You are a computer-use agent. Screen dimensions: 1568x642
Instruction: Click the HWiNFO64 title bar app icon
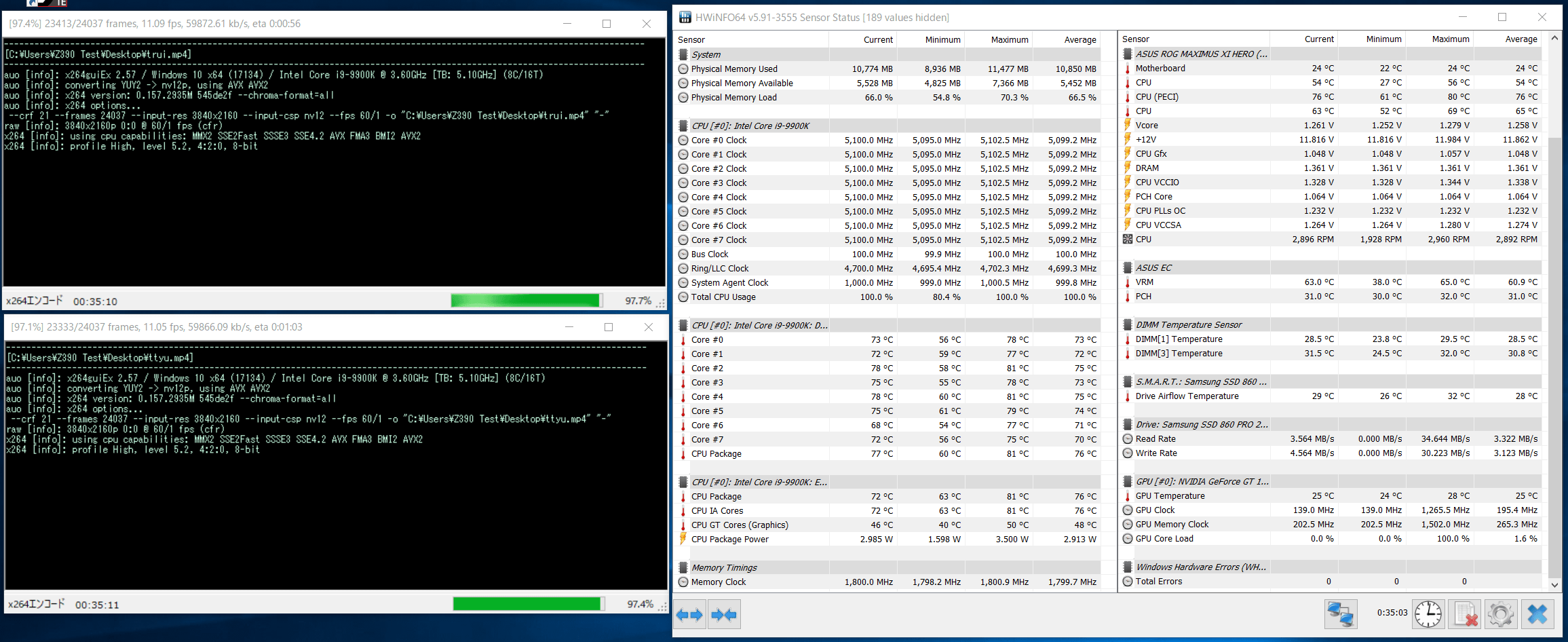(685, 17)
